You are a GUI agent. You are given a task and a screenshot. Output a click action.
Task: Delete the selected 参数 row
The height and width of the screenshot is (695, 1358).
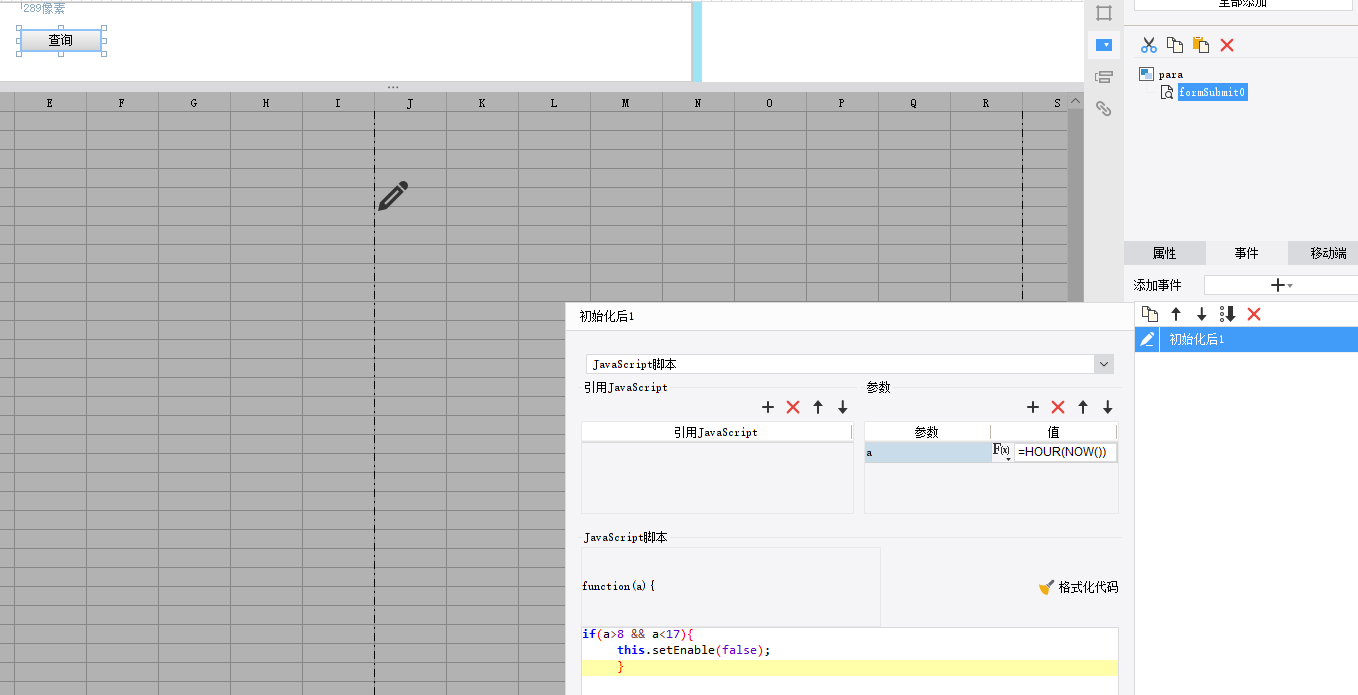[1058, 407]
